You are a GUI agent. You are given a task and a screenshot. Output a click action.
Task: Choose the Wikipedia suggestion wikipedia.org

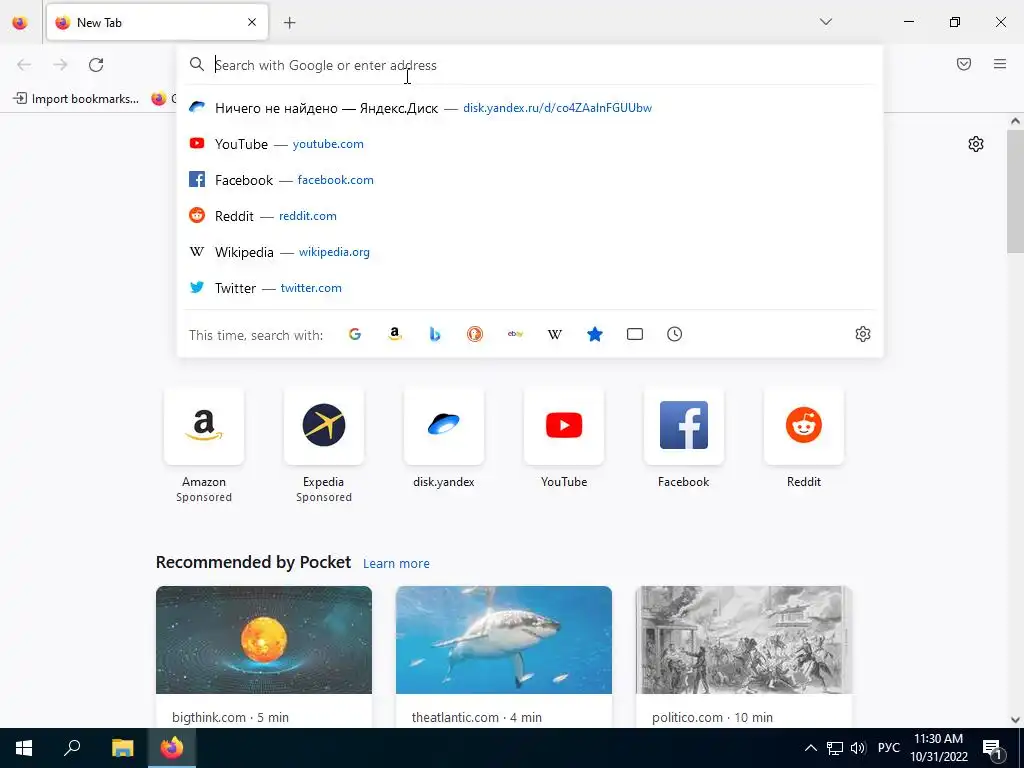(530, 251)
